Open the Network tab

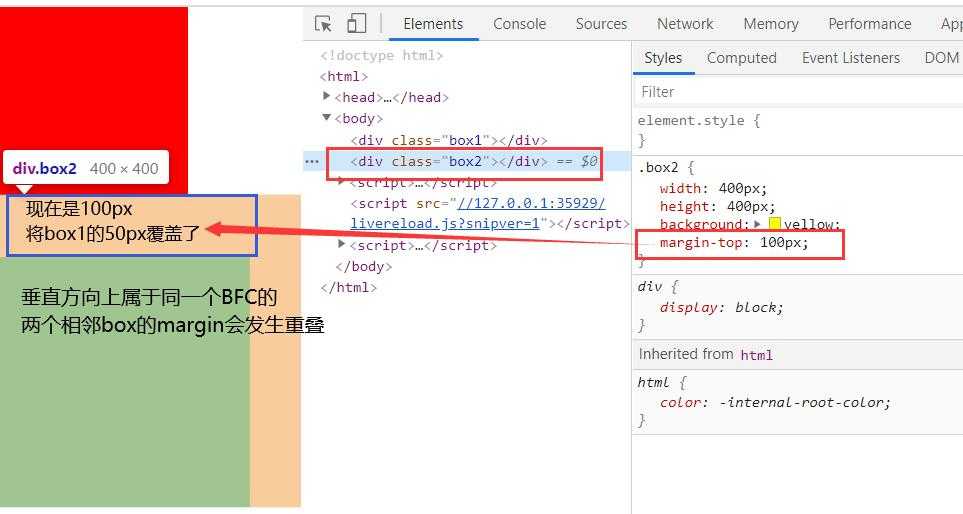point(685,24)
